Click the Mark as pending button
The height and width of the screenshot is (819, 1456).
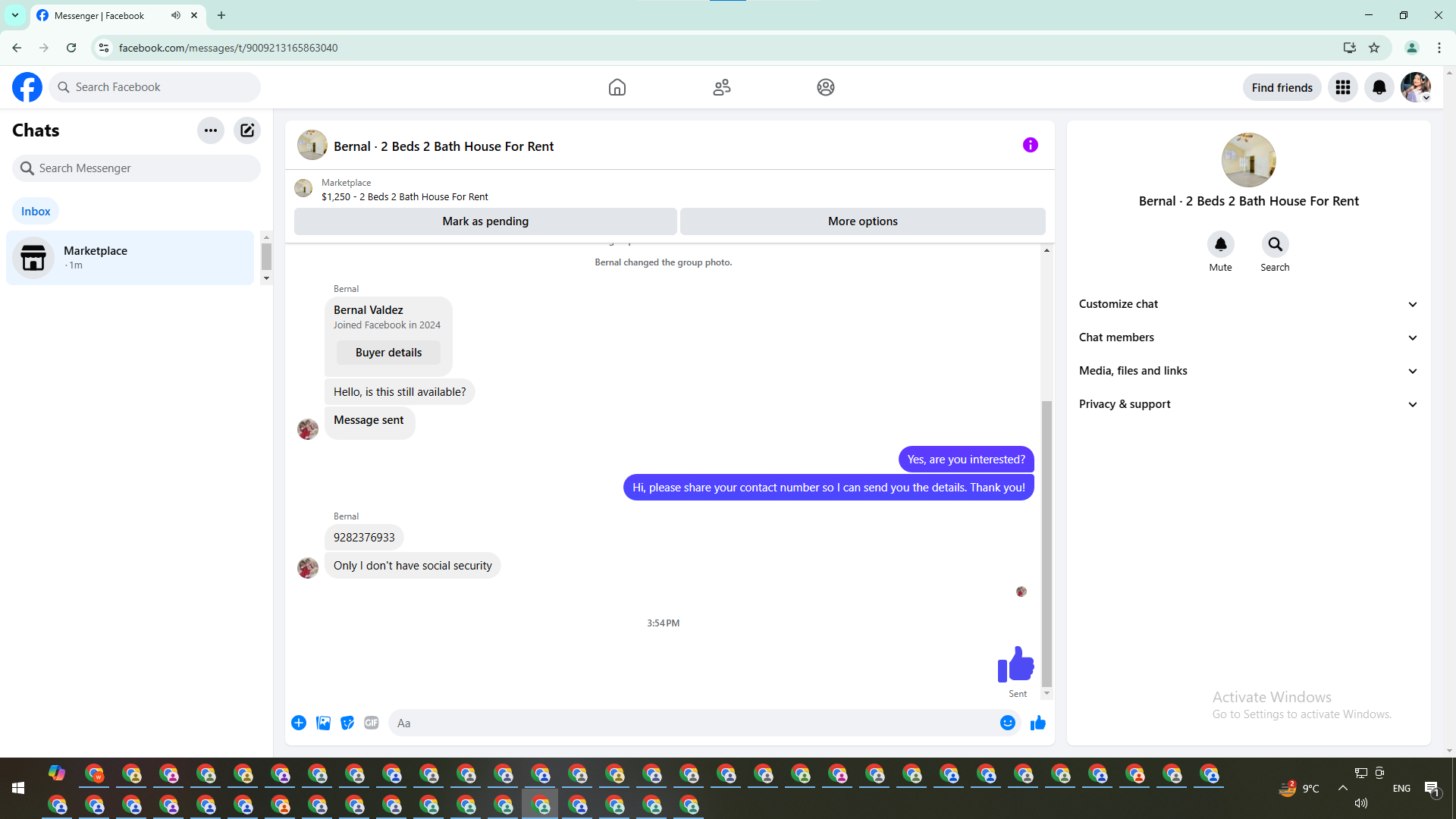click(x=485, y=221)
